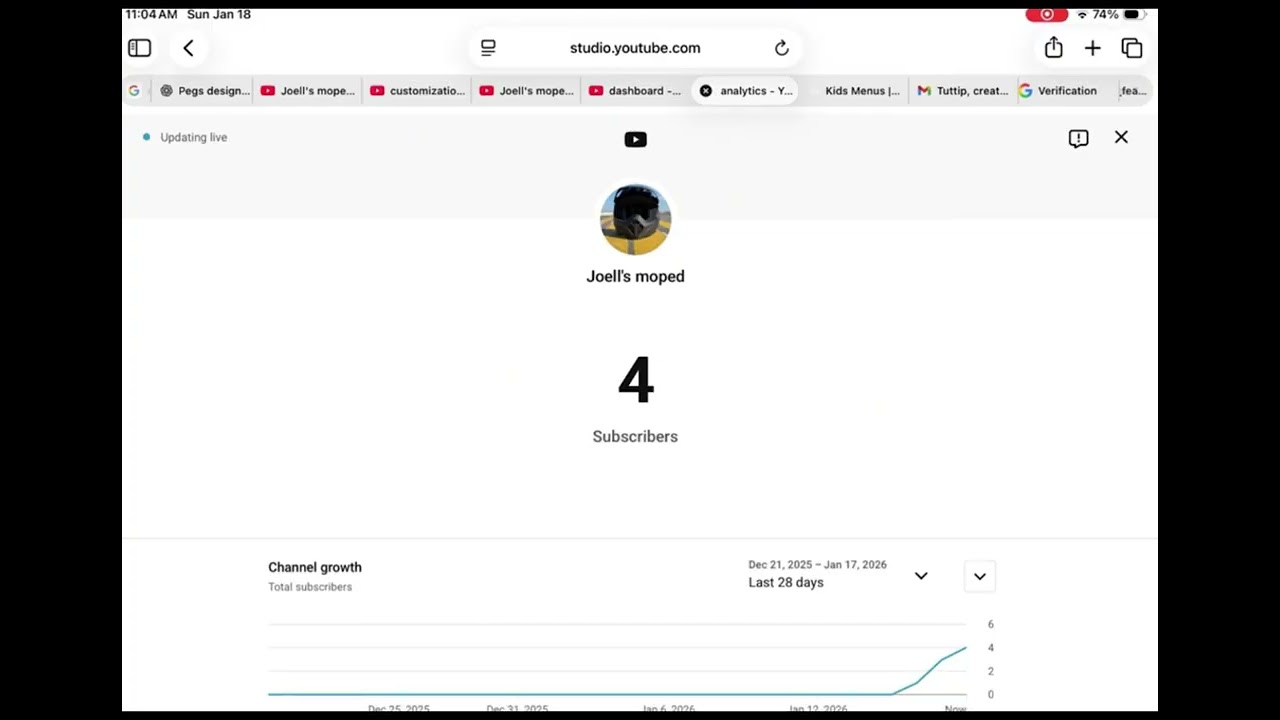Click the Channel growth heading
The image size is (1280, 720).
point(315,567)
